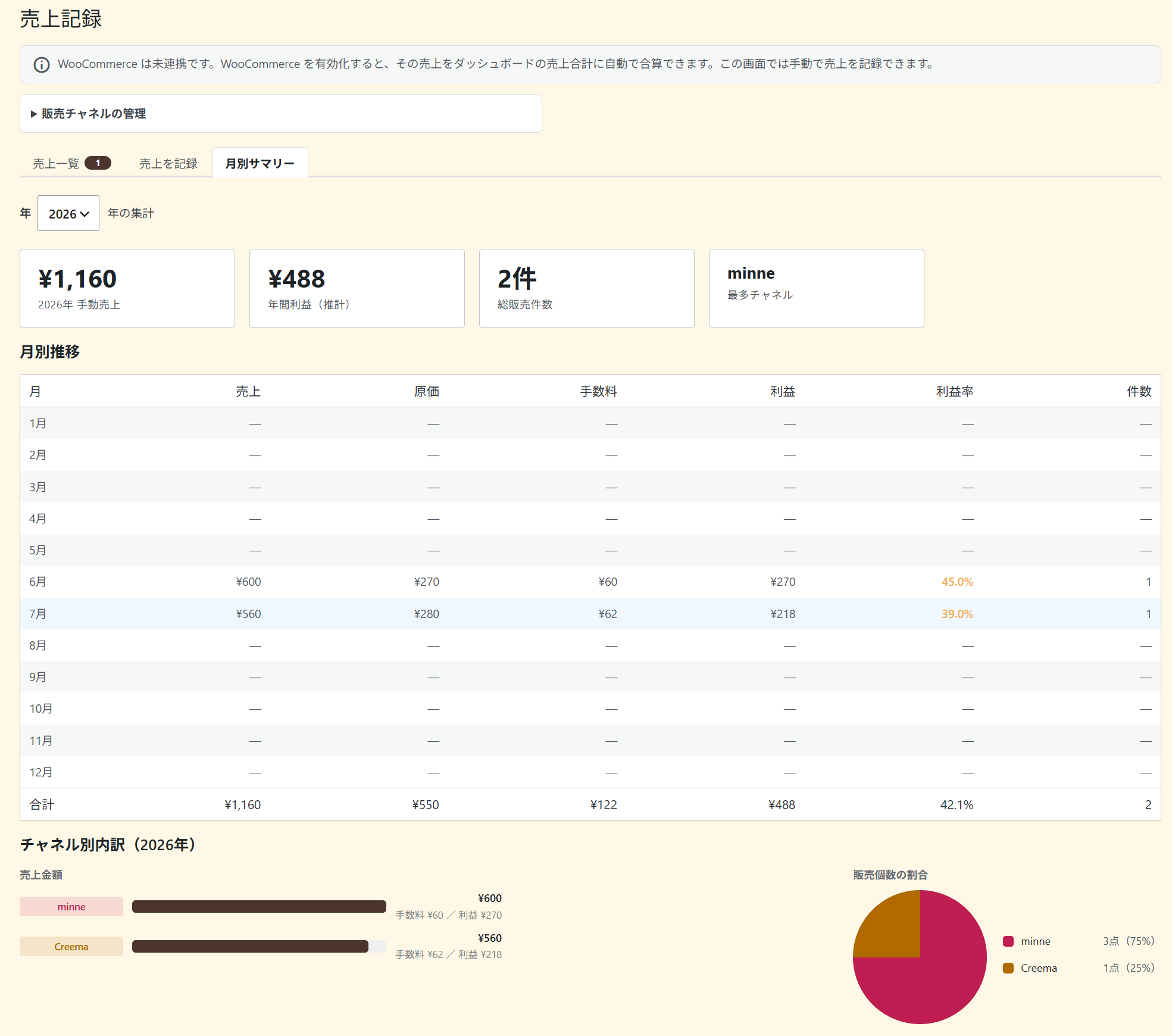The width and height of the screenshot is (1172, 1036).
Task: Click the 1点(25%) legend value
Action: (1129, 968)
